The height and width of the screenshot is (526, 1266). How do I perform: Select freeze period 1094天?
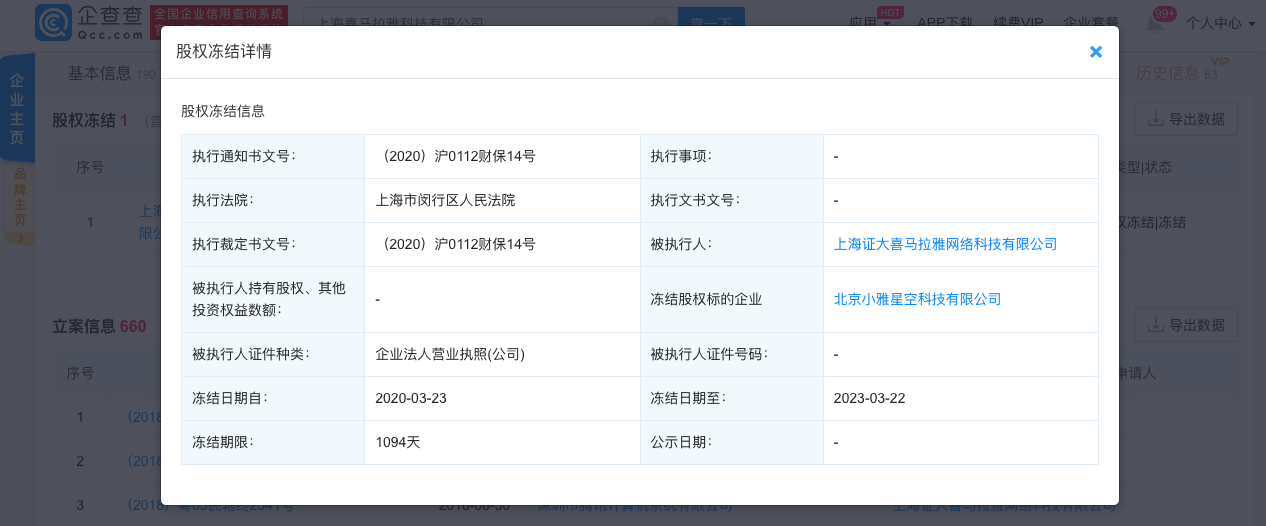pos(397,442)
